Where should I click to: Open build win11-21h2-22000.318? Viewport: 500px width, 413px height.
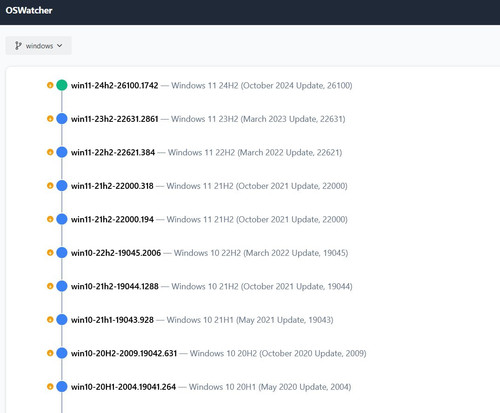click(x=112, y=186)
